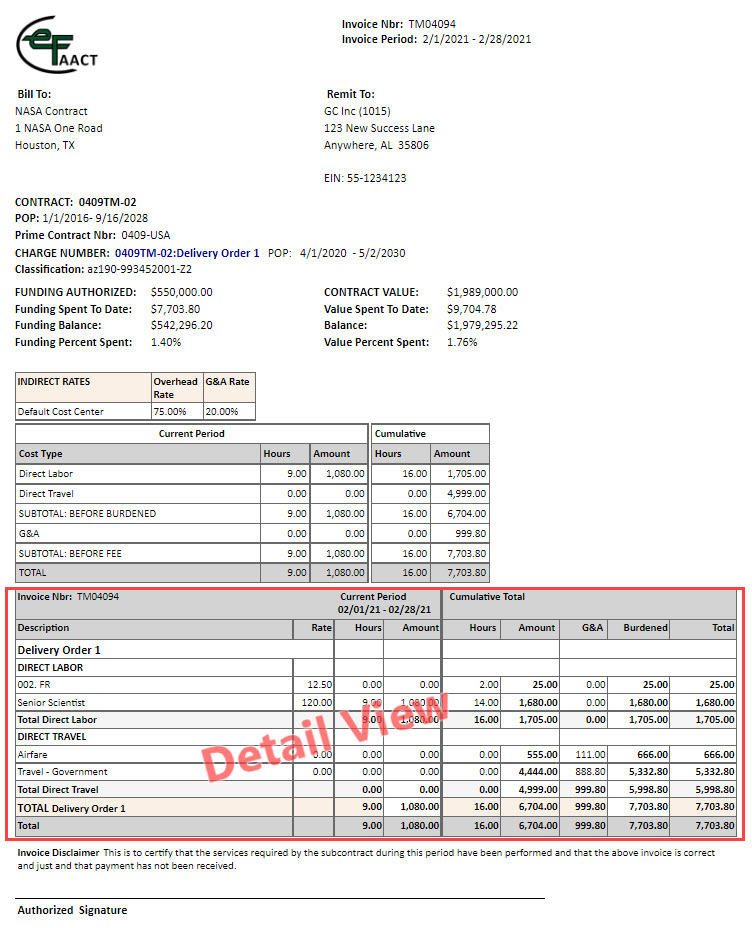Click the Description column header in the detail table
The width and height of the screenshot is (752, 928).
44,628
